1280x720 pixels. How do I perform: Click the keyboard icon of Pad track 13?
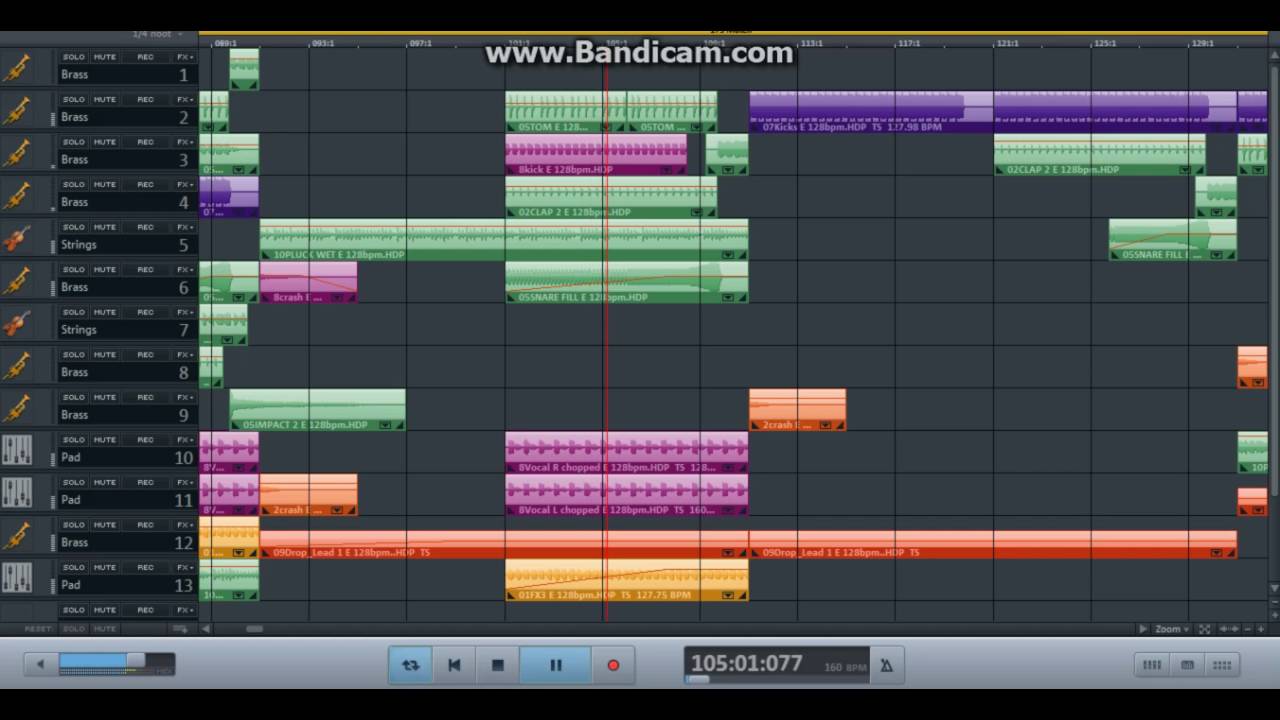17,578
